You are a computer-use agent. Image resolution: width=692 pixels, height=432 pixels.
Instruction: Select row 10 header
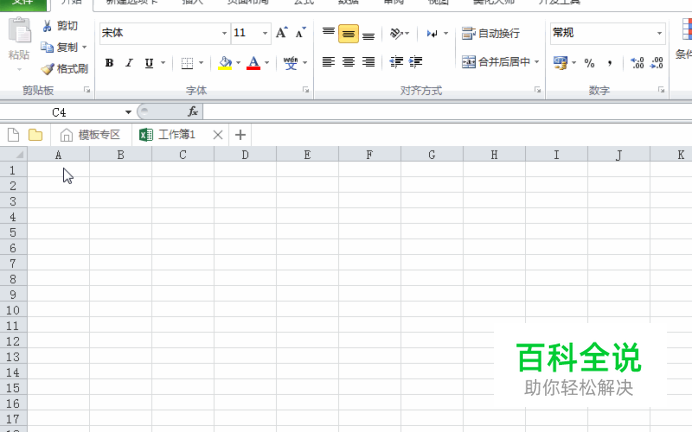click(x=13, y=310)
